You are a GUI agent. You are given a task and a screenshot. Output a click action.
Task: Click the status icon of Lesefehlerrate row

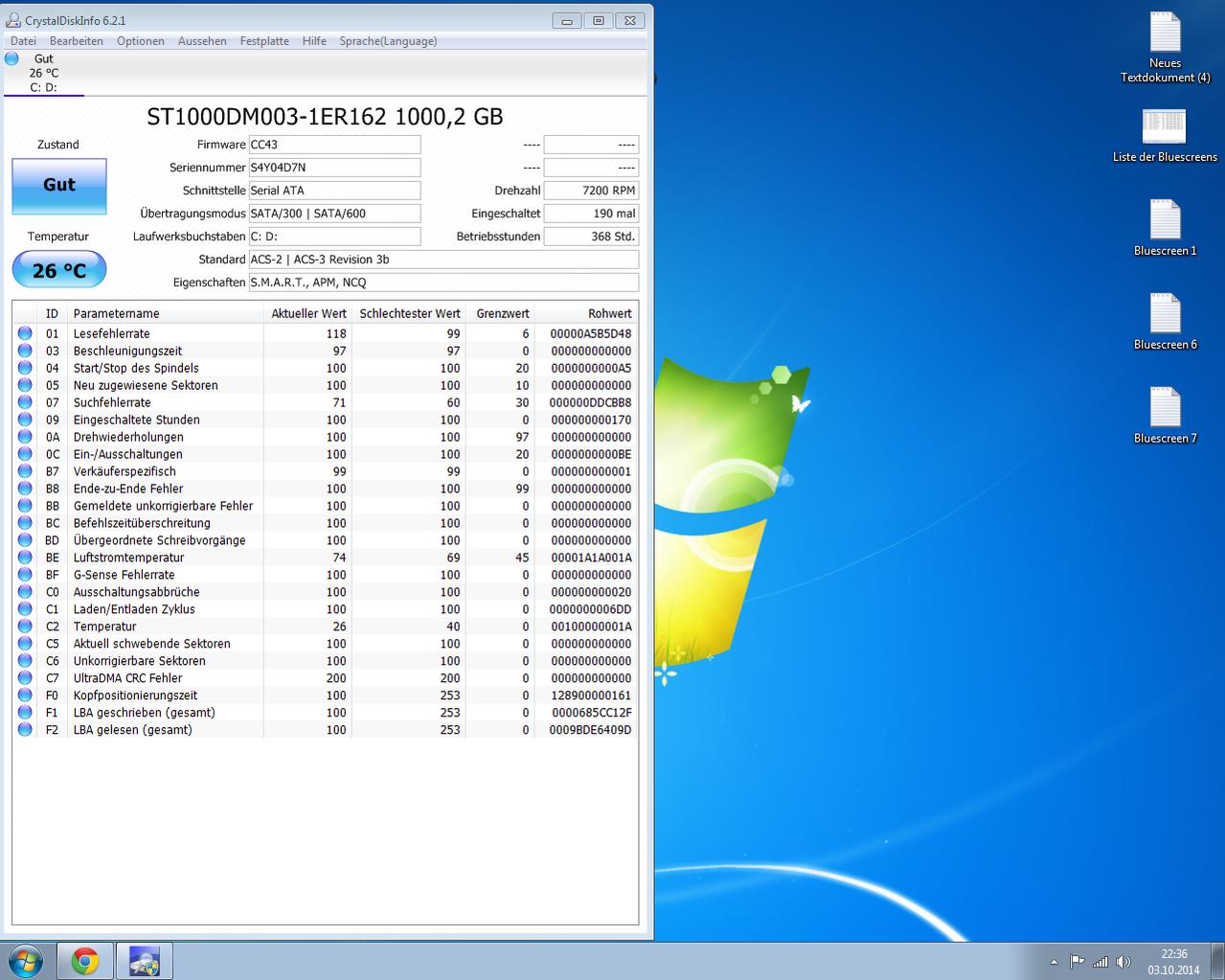pyautogui.click(x=25, y=333)
